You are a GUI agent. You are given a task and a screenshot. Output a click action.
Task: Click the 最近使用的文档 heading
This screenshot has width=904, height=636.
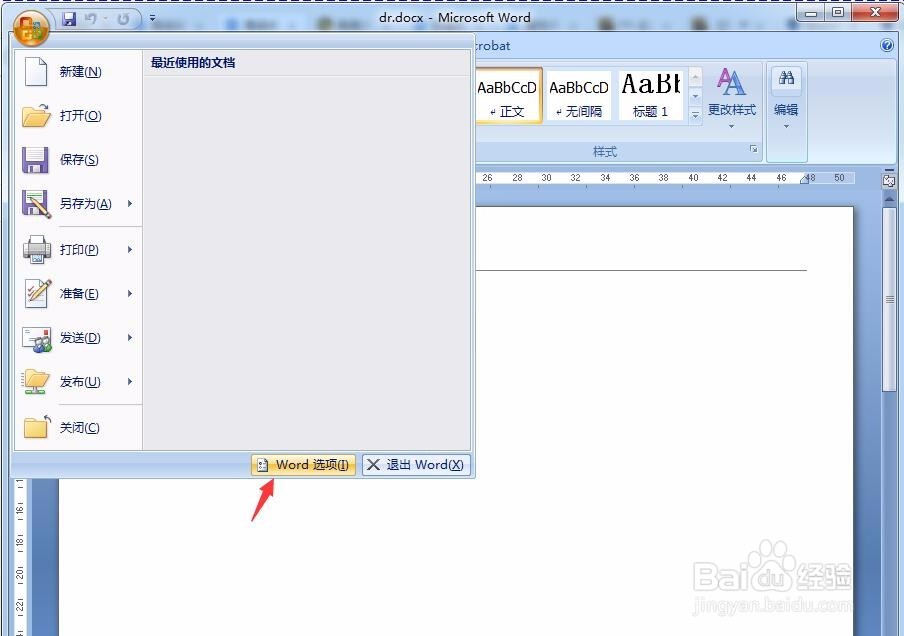[x=193, y=63]
